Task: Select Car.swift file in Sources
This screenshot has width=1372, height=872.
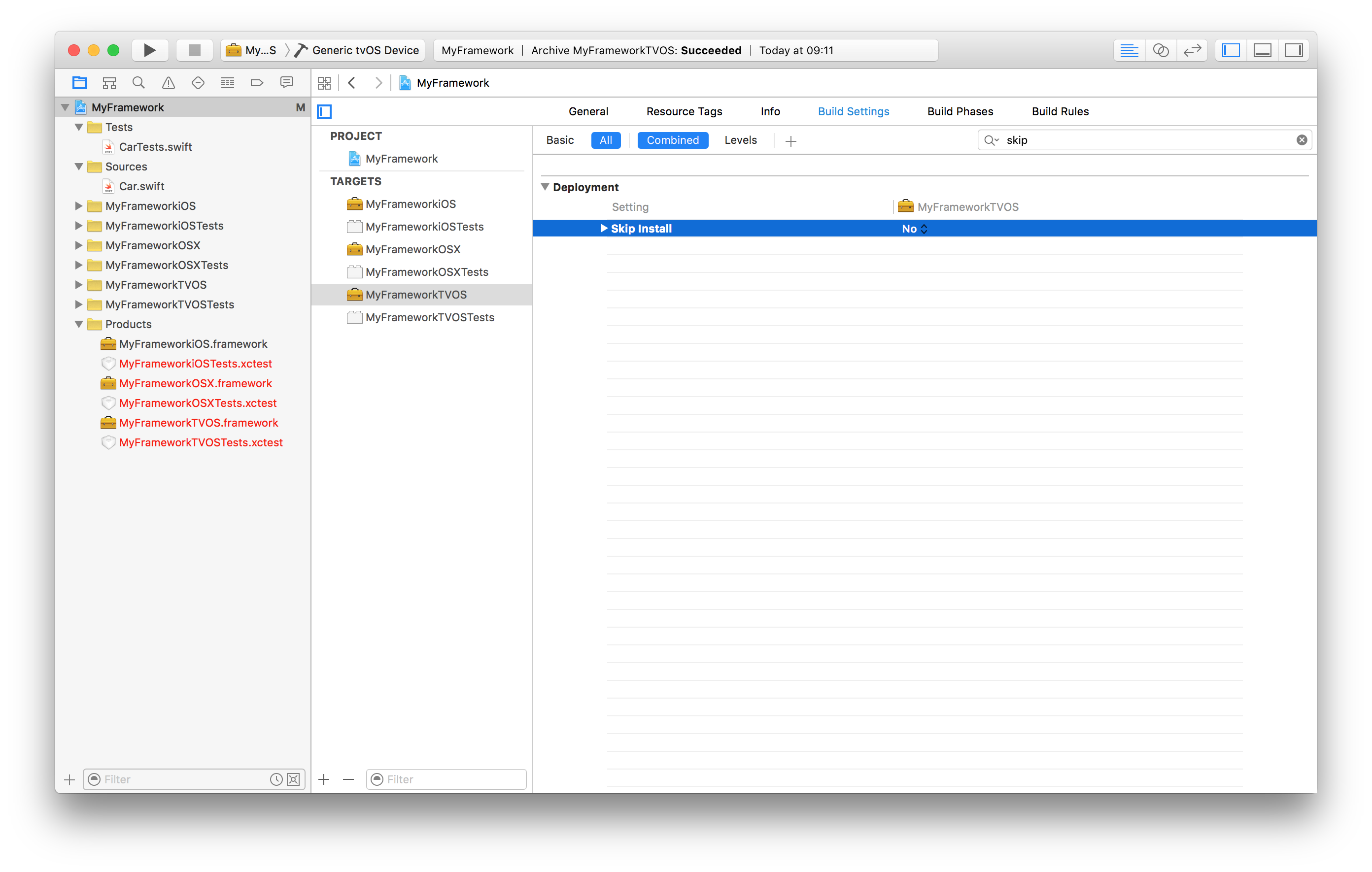Action: 139,185
